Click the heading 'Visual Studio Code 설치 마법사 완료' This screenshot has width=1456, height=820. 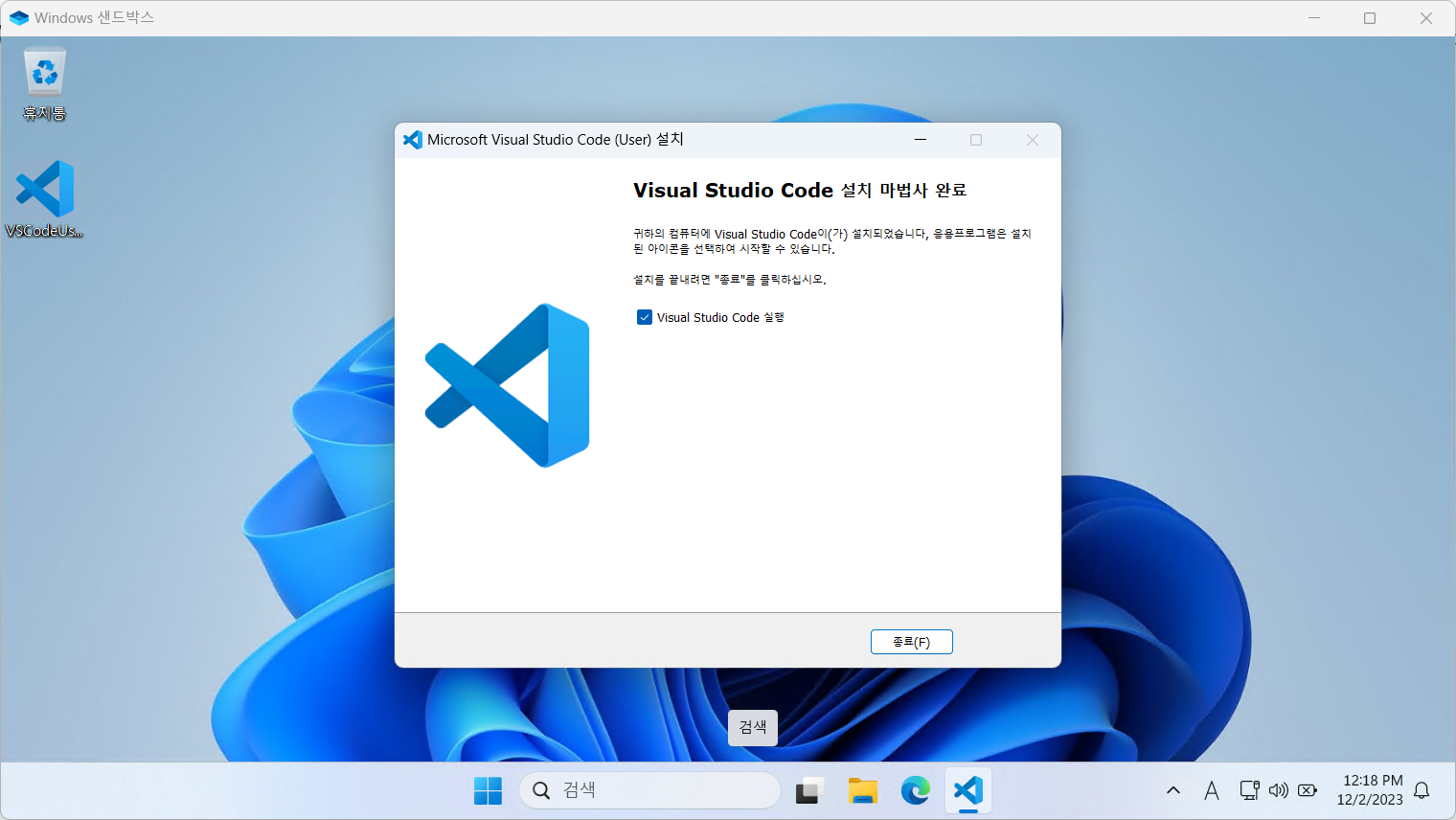coord(800,190)
